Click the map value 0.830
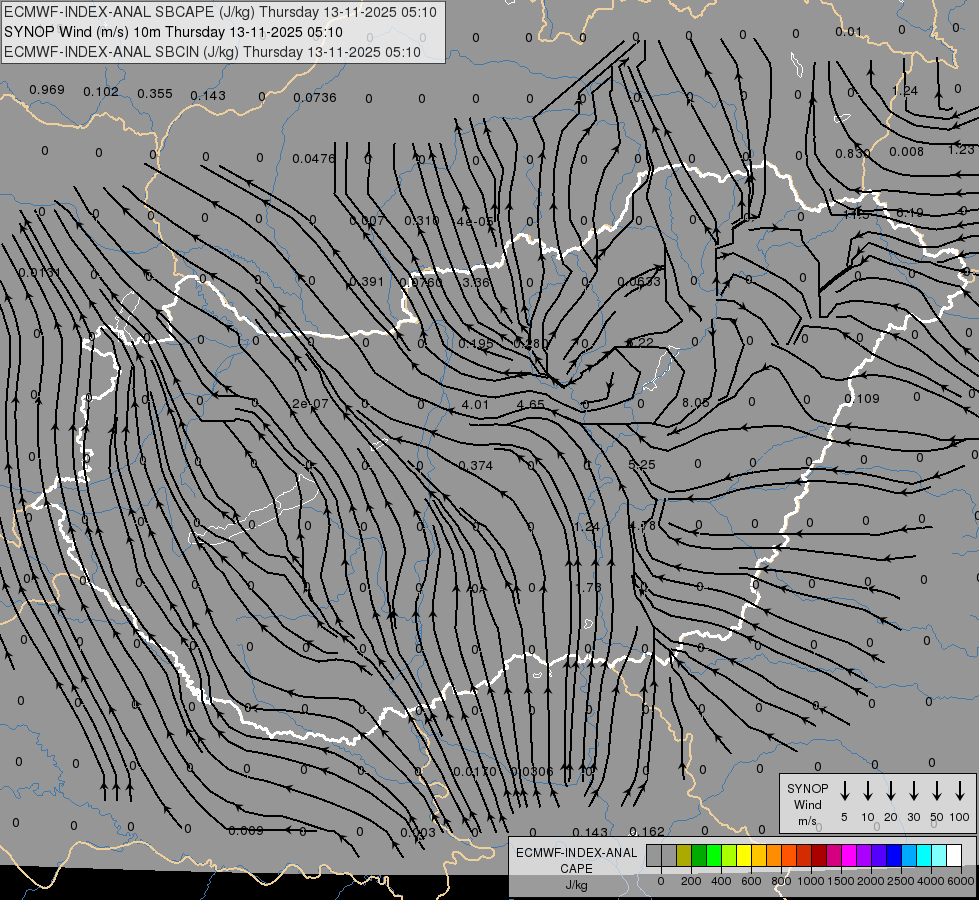Screen dimensions: 979x900 (x=853, y=153)
